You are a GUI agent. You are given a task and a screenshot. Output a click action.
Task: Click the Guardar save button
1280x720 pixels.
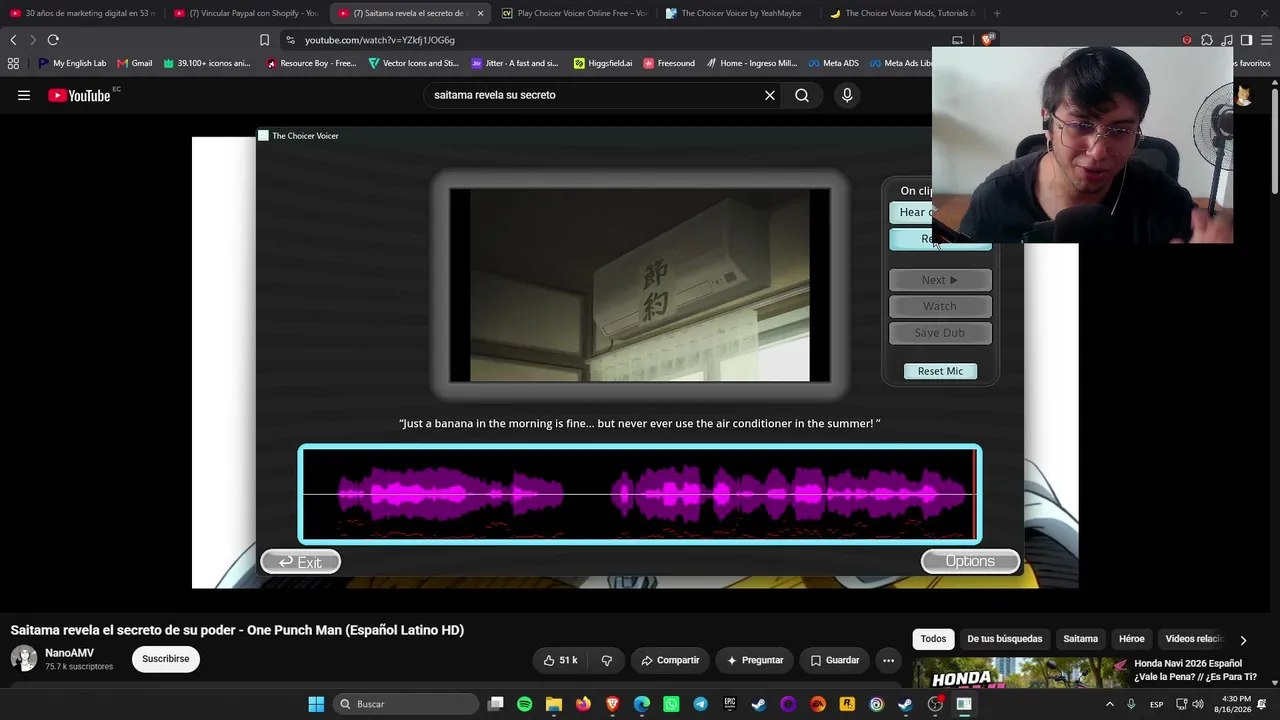(835, 660)
